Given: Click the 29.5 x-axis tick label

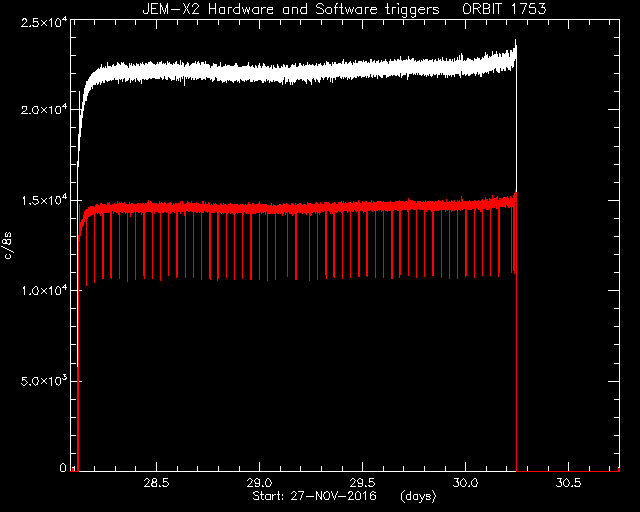Looking at the screenshot, I should (x=362, y=483).
